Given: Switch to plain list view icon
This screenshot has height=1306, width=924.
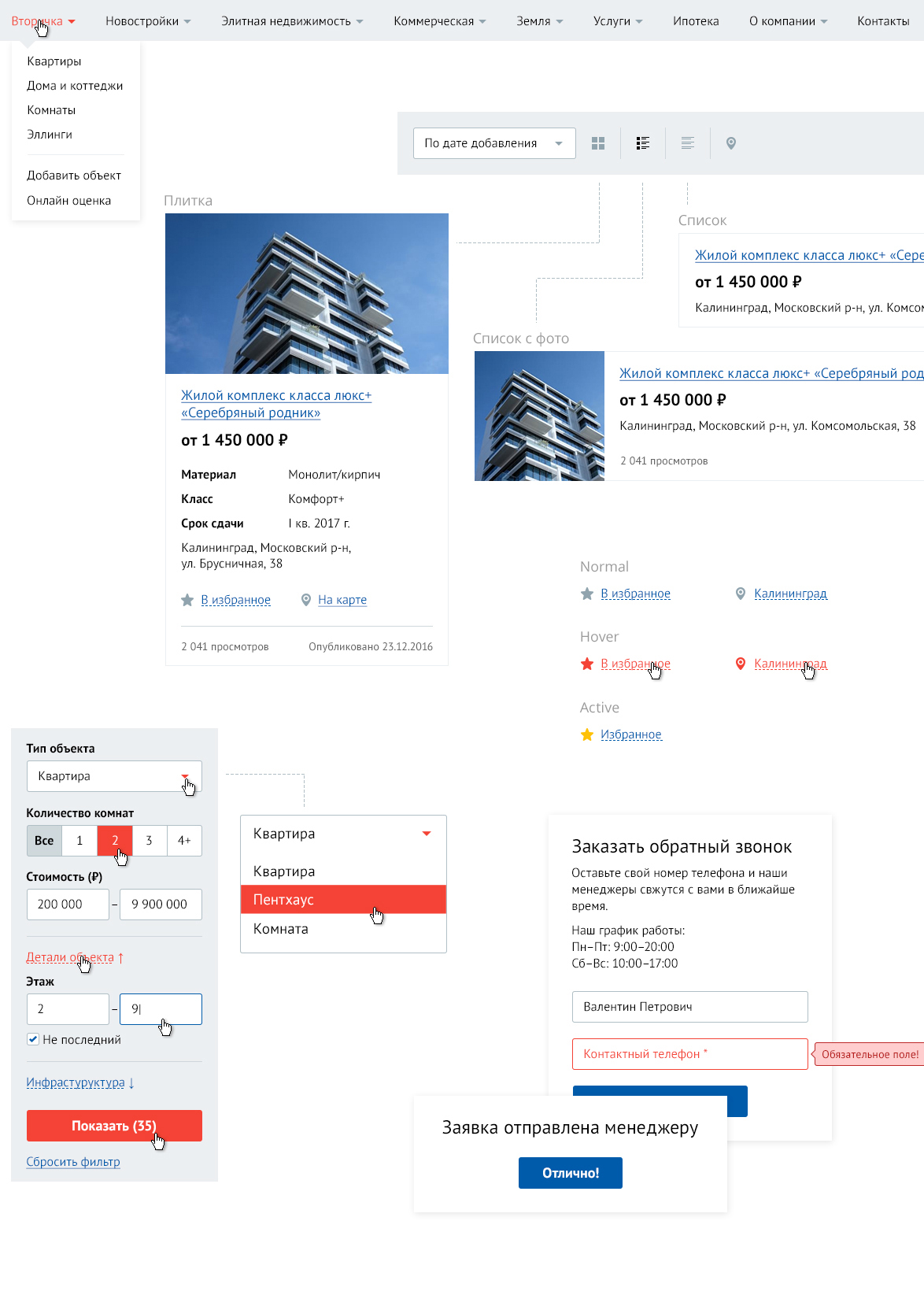Looking at the screenshot, I should point(688,143).
